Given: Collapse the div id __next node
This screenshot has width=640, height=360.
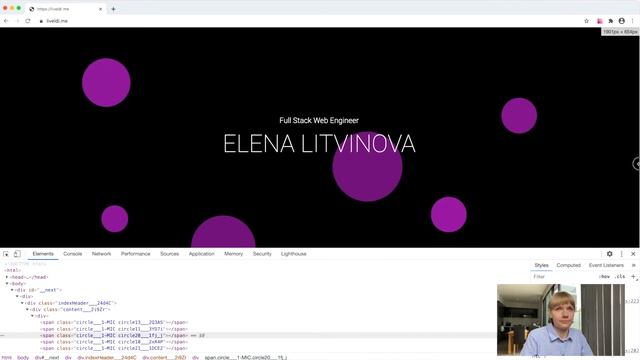Looking at the screenshot, I should coord(12,290).
